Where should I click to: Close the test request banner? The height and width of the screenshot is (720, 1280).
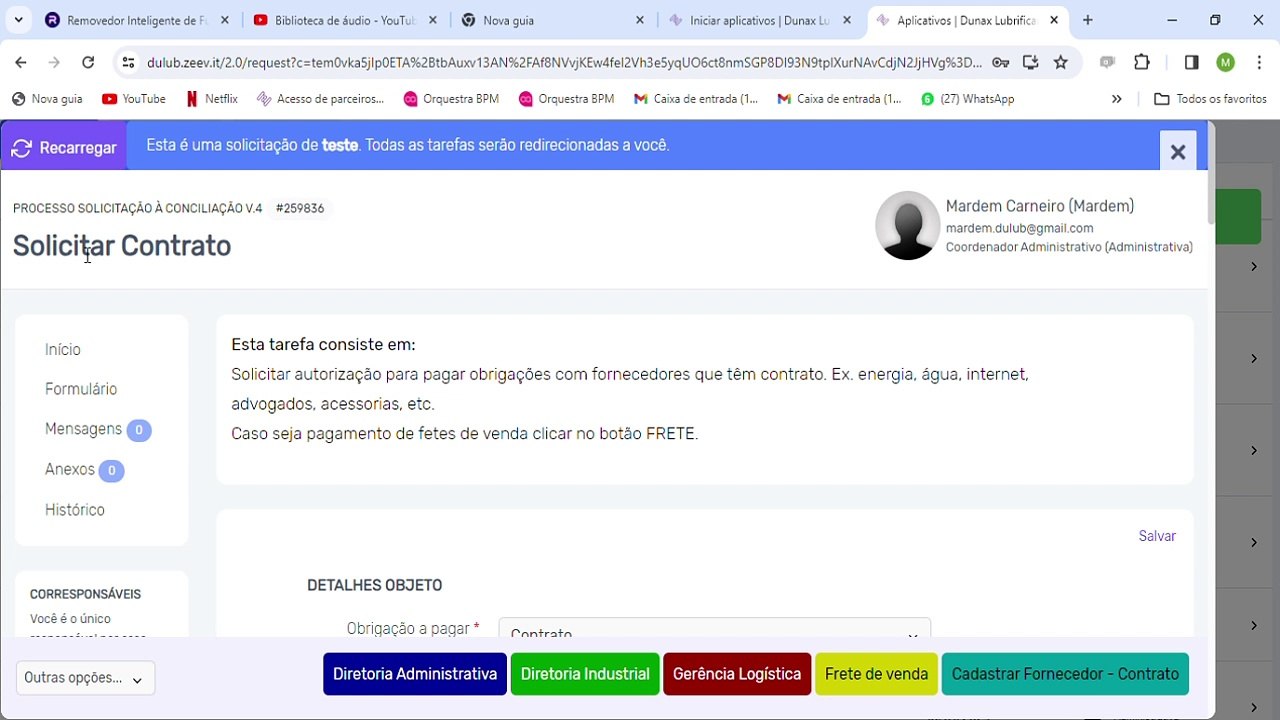(x=1177, y=152)
